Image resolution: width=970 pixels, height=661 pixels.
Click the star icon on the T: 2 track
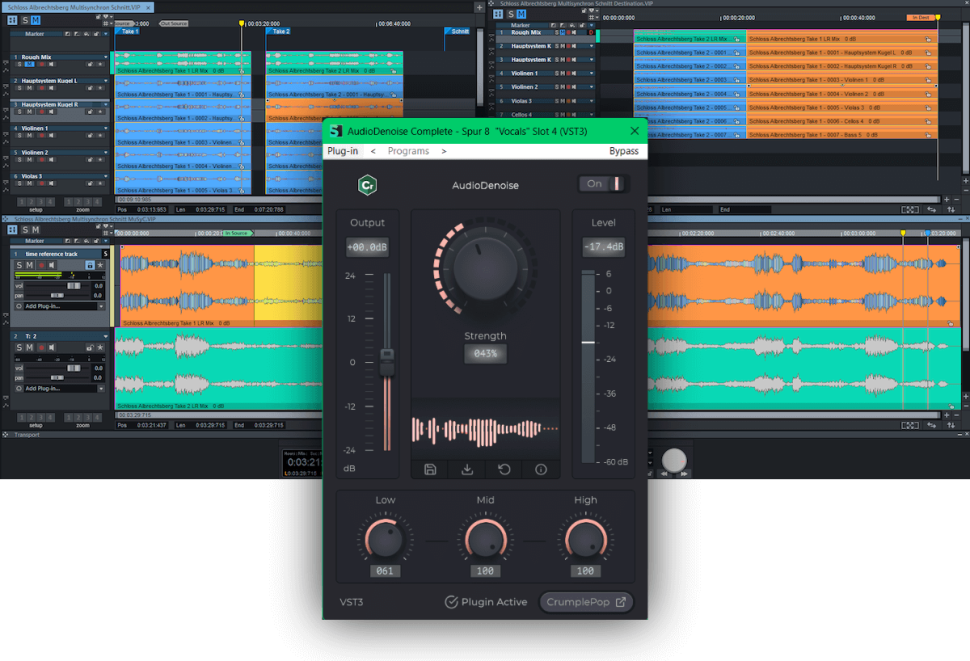pos(100,347)
